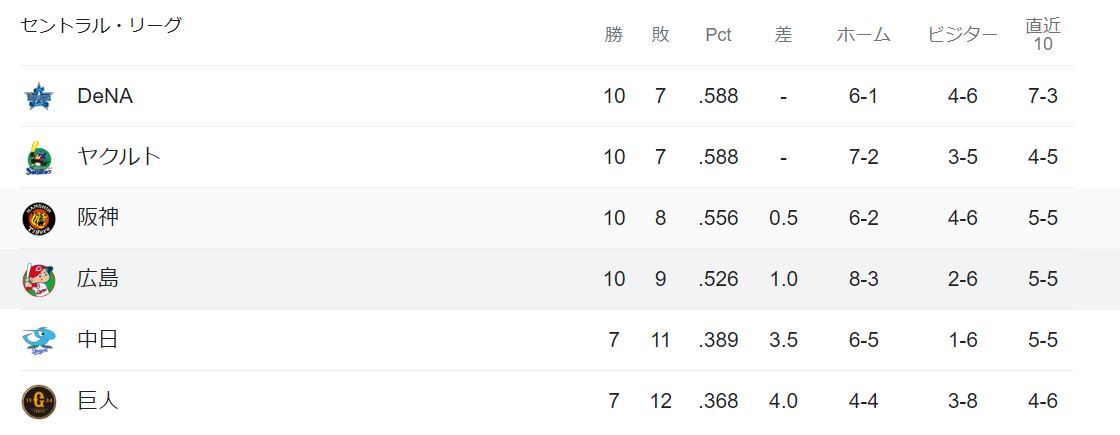Open the 巨人 team name link

[98, 401]
